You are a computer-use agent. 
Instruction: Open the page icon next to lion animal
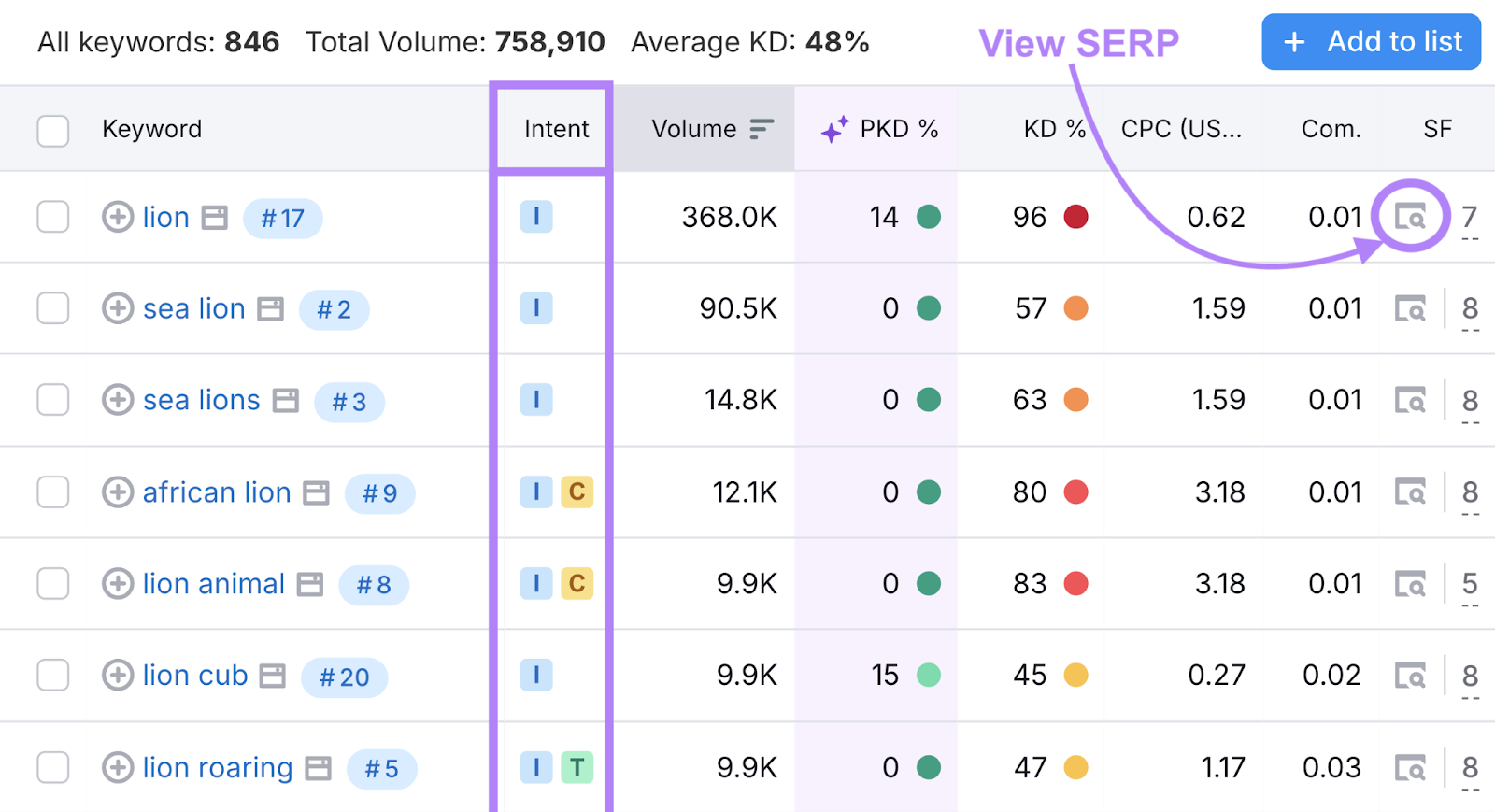coord(310,585)
